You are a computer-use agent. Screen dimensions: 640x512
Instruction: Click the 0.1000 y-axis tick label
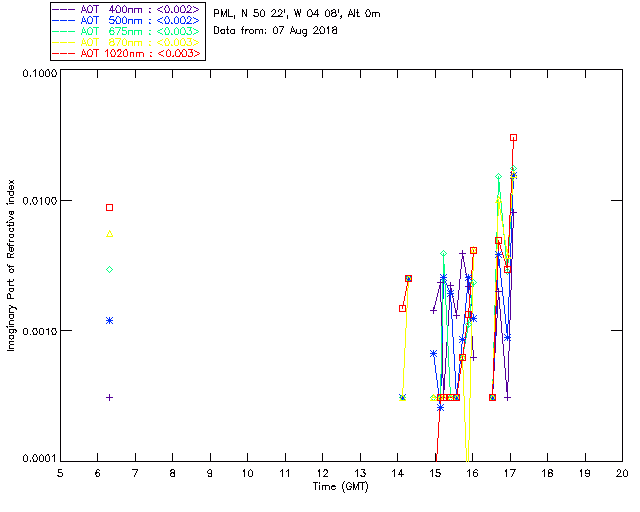[x=38, y=75]
